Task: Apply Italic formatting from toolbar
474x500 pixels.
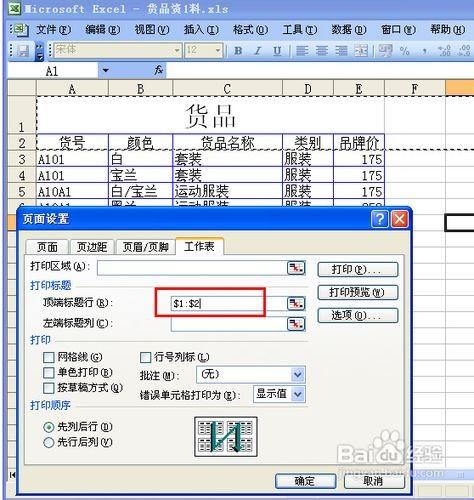Action: [257, 51]
